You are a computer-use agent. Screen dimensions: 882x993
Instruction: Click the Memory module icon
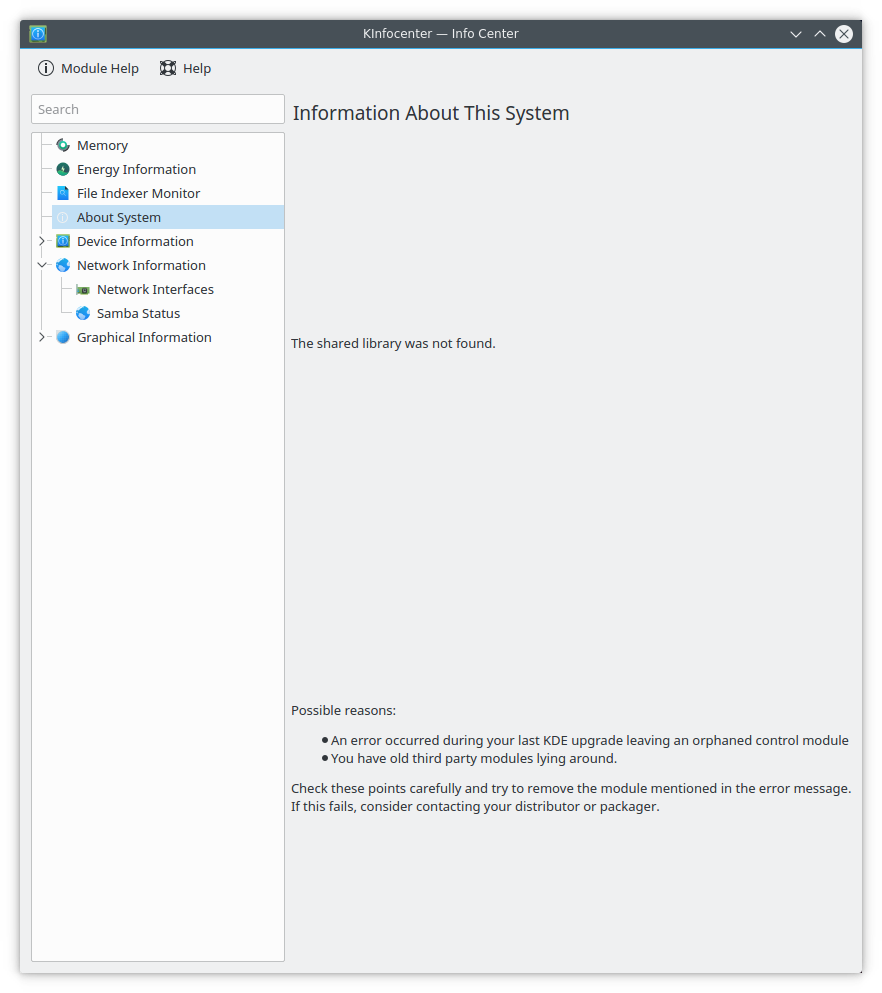click(63, 145)
